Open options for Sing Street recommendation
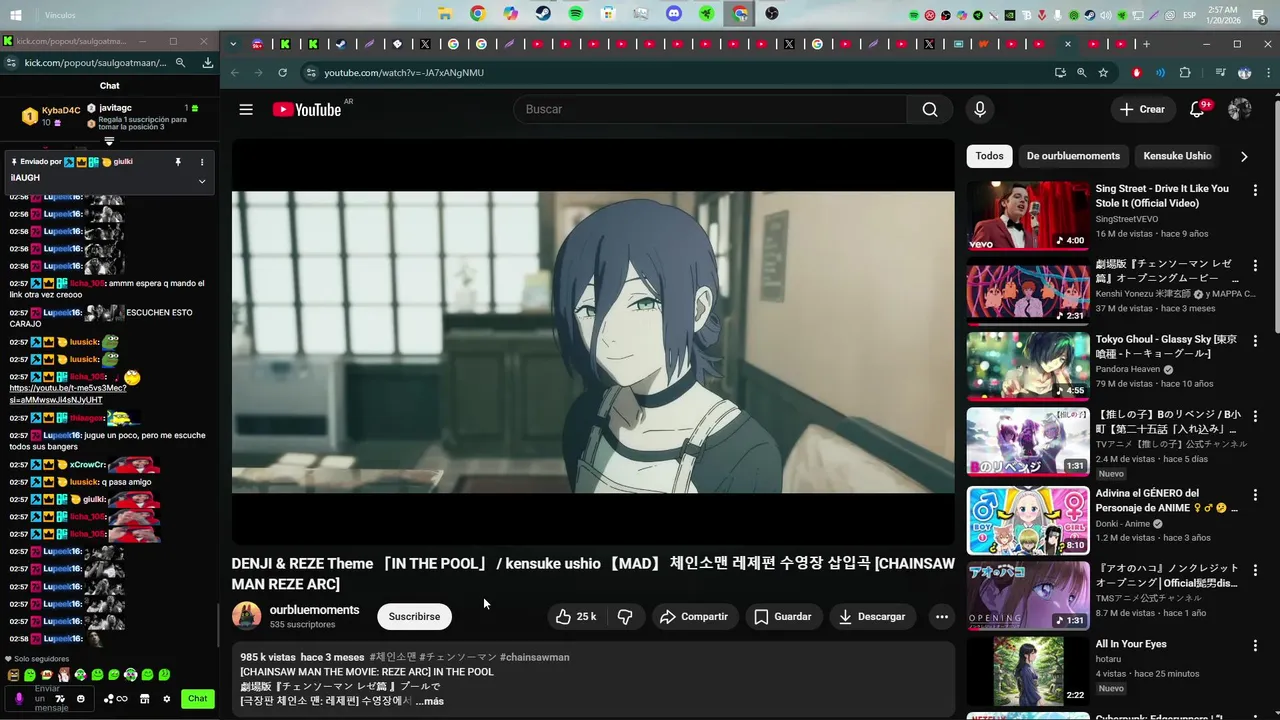The height and width of the screenshot is (720, 1280). [x=1256, y=190]
